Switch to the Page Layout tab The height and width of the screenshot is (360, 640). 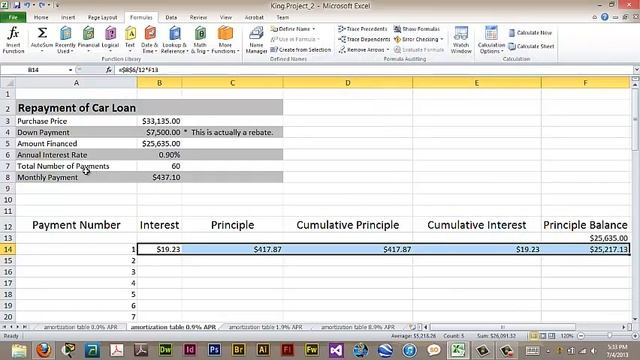(x=102, y=18)
